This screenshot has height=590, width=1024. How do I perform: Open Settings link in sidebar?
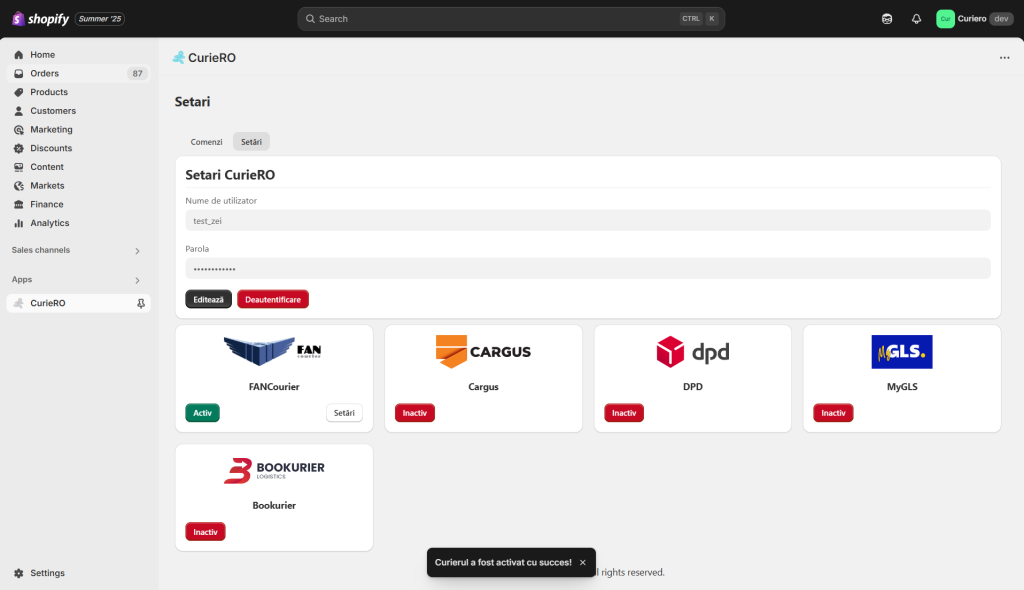pos(48,573)
